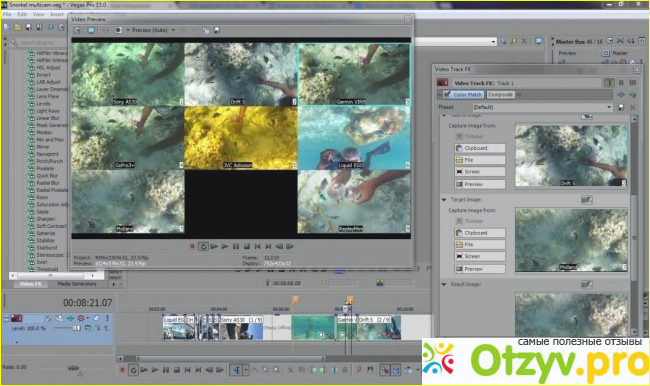650x386 pixels.
Task: Open split screen view dropdown arrow
Action: [128, 30]
